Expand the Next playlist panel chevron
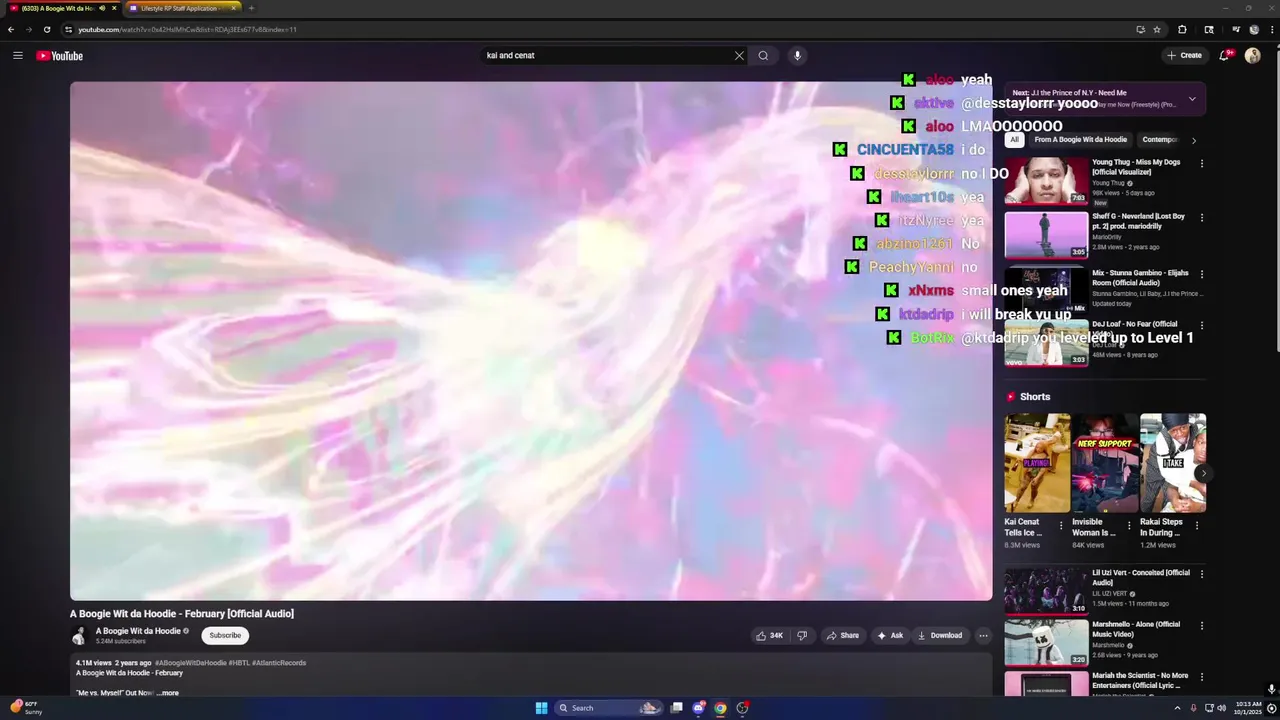Viewport: 1280px width, 720px height. pyautogui.click(x=1192, y=99)
